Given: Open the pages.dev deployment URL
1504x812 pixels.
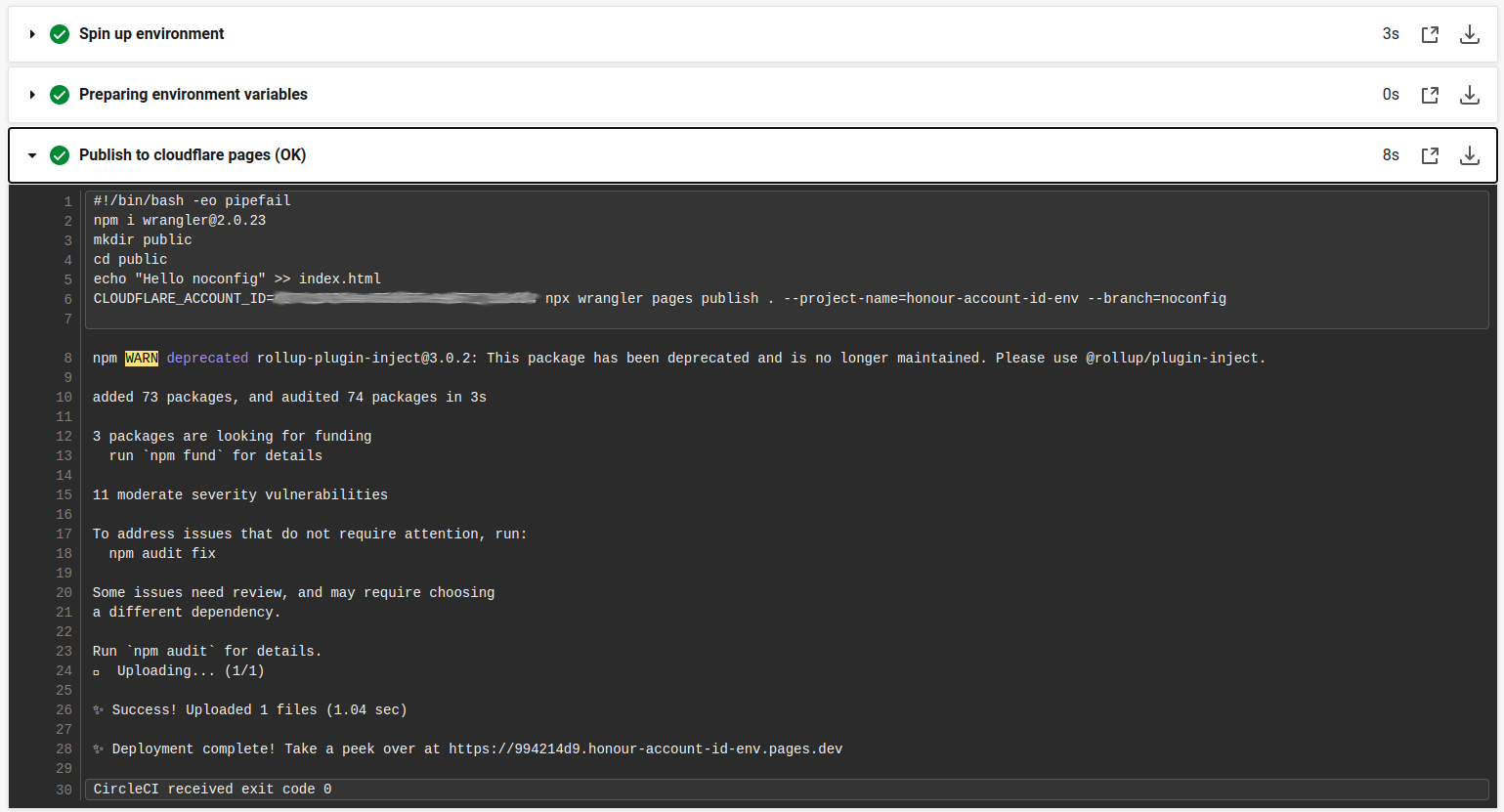Looking at the screenshot, I should click(x=647, y=748).
